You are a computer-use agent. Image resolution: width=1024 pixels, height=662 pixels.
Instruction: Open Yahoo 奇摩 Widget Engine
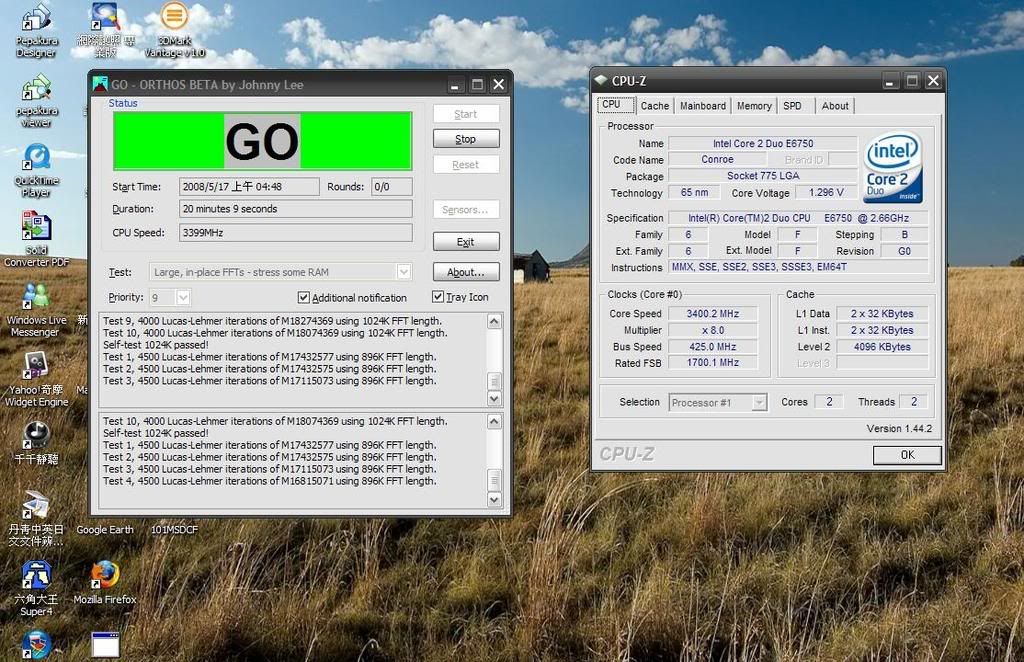pos(33,365)
